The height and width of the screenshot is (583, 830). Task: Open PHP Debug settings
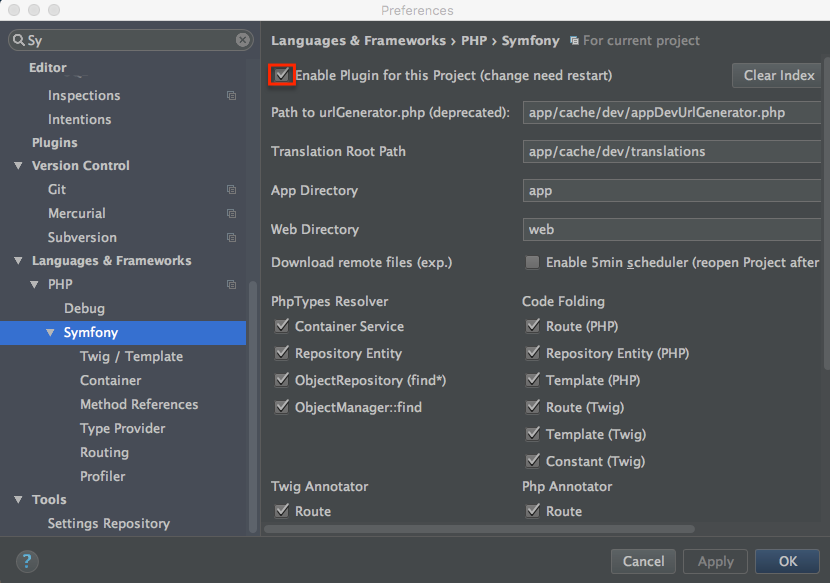(84, 309)
